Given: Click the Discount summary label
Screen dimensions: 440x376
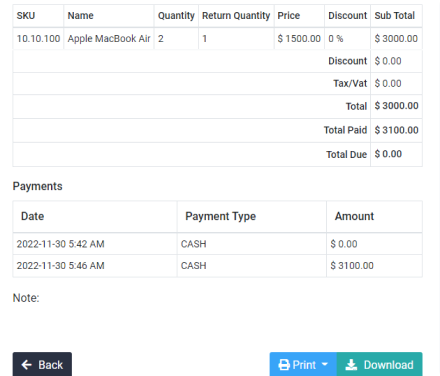Looking at the screenshot, I should pyautogui.click(x=348, y=61).
